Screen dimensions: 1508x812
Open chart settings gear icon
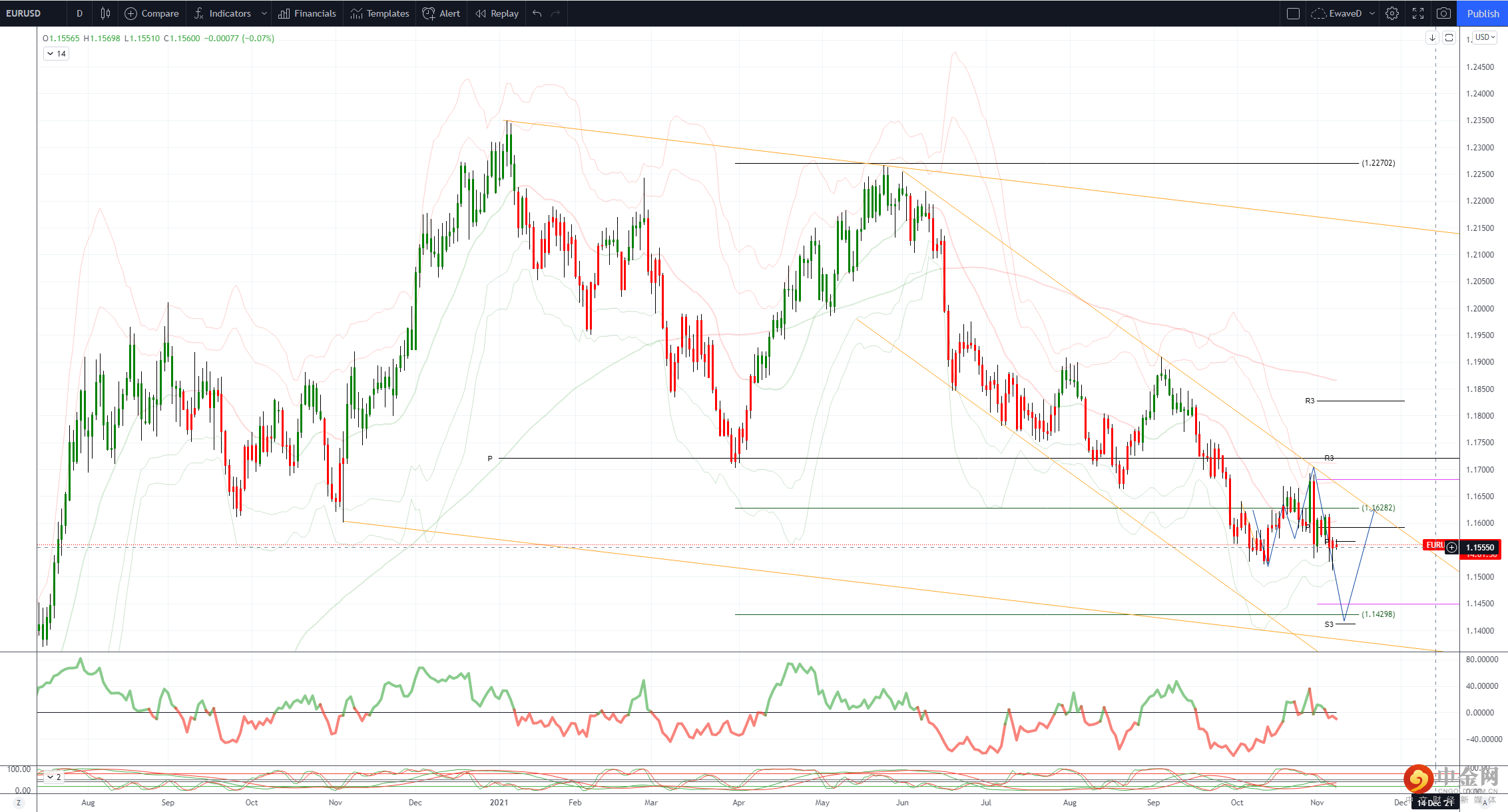[1392, 13]
